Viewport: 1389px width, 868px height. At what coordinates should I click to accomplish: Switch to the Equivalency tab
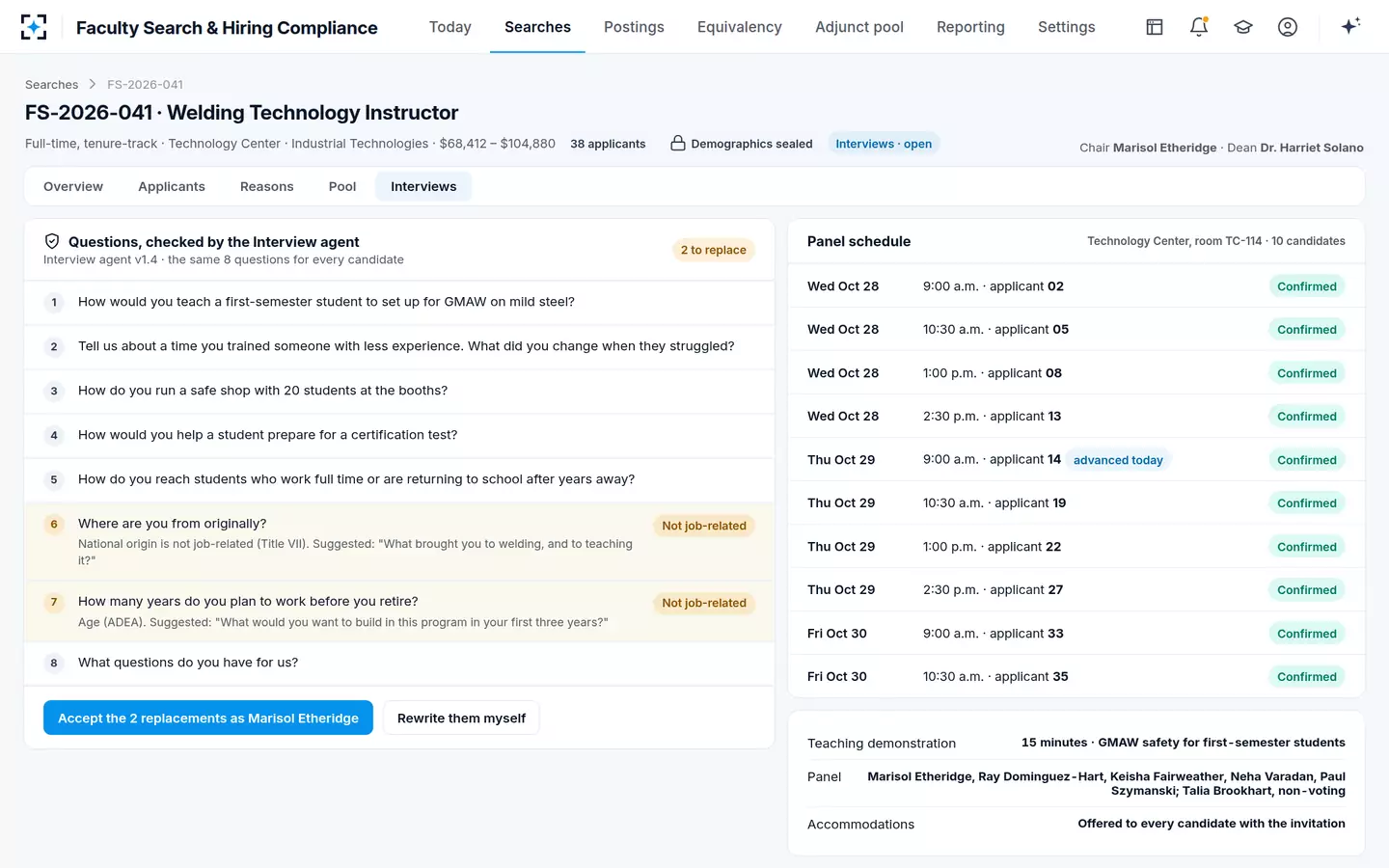point(740,27)
